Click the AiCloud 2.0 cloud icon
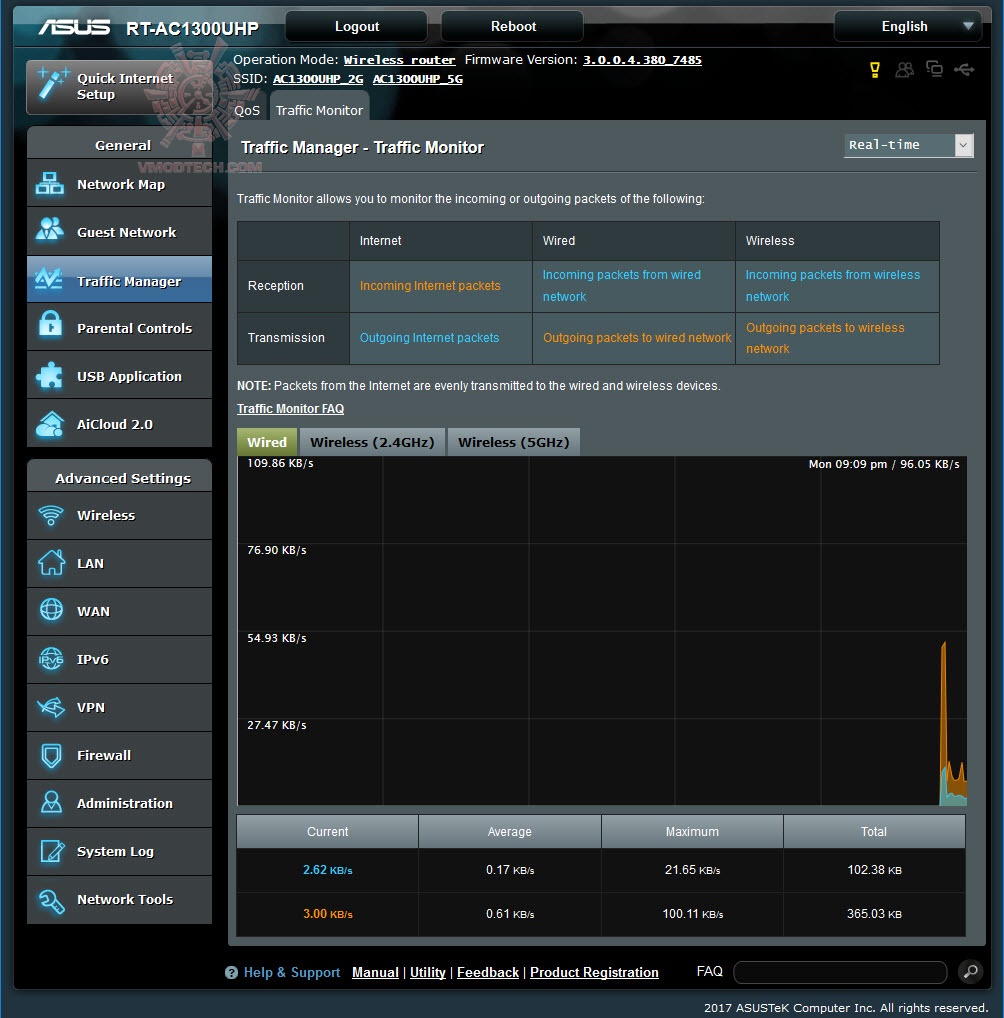 (x=50, y=424)
